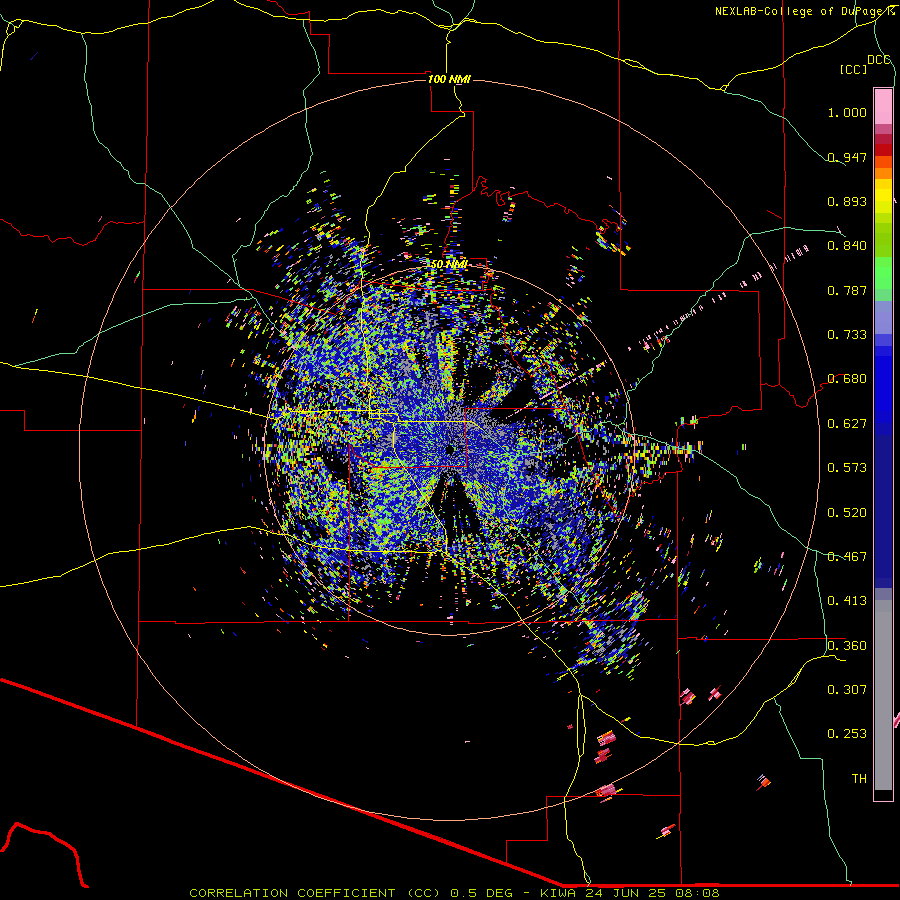Select the 0.893 scale value

point(847,201)
